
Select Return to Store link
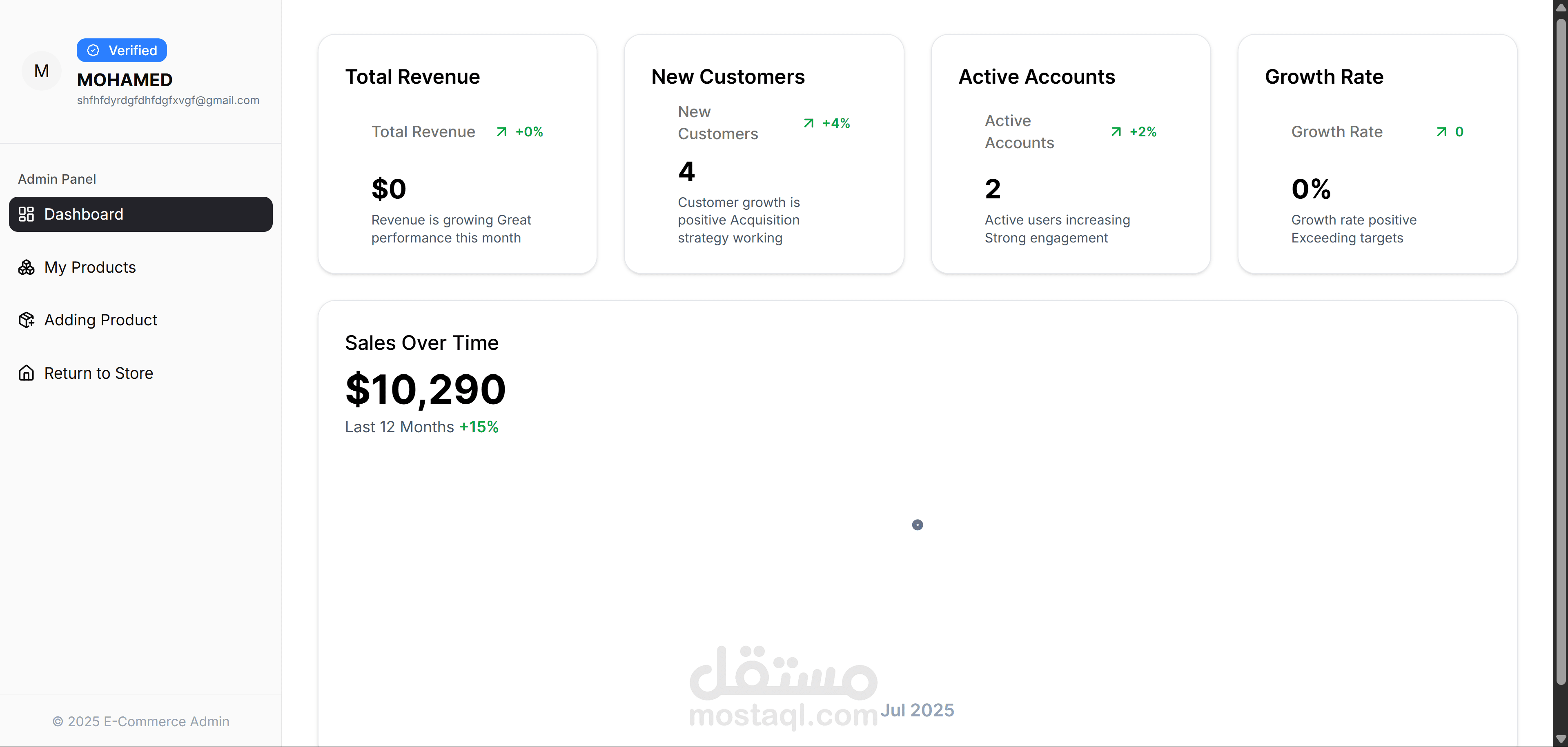[x=98, y=373]
